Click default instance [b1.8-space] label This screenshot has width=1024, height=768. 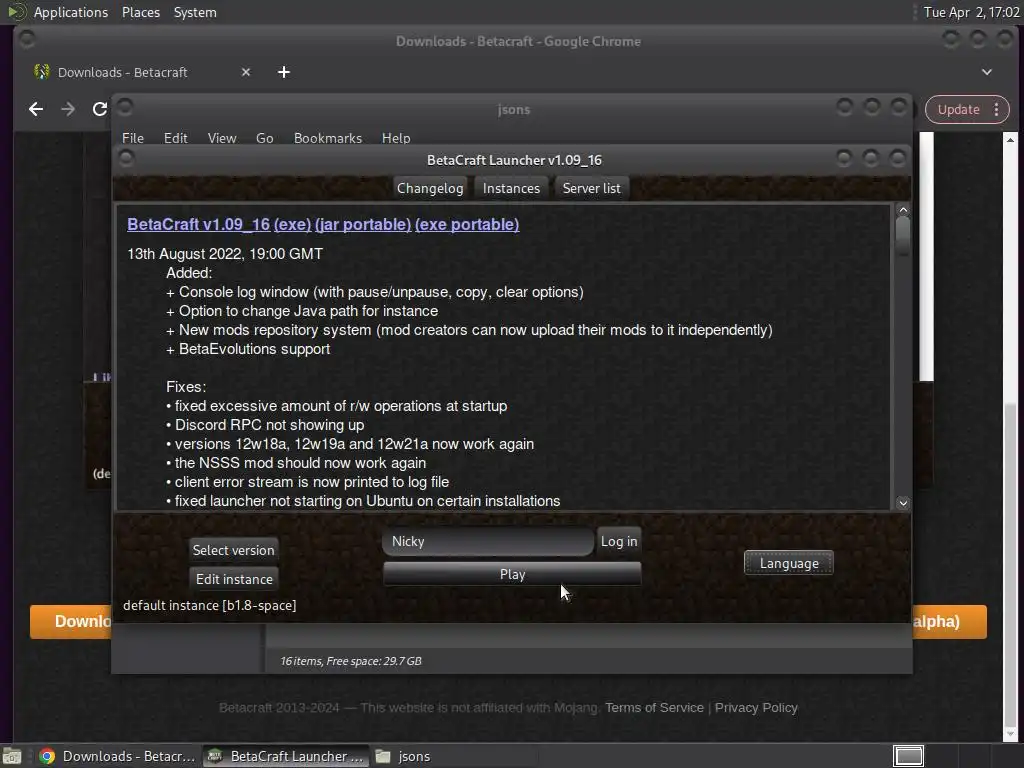coord(210,605)
